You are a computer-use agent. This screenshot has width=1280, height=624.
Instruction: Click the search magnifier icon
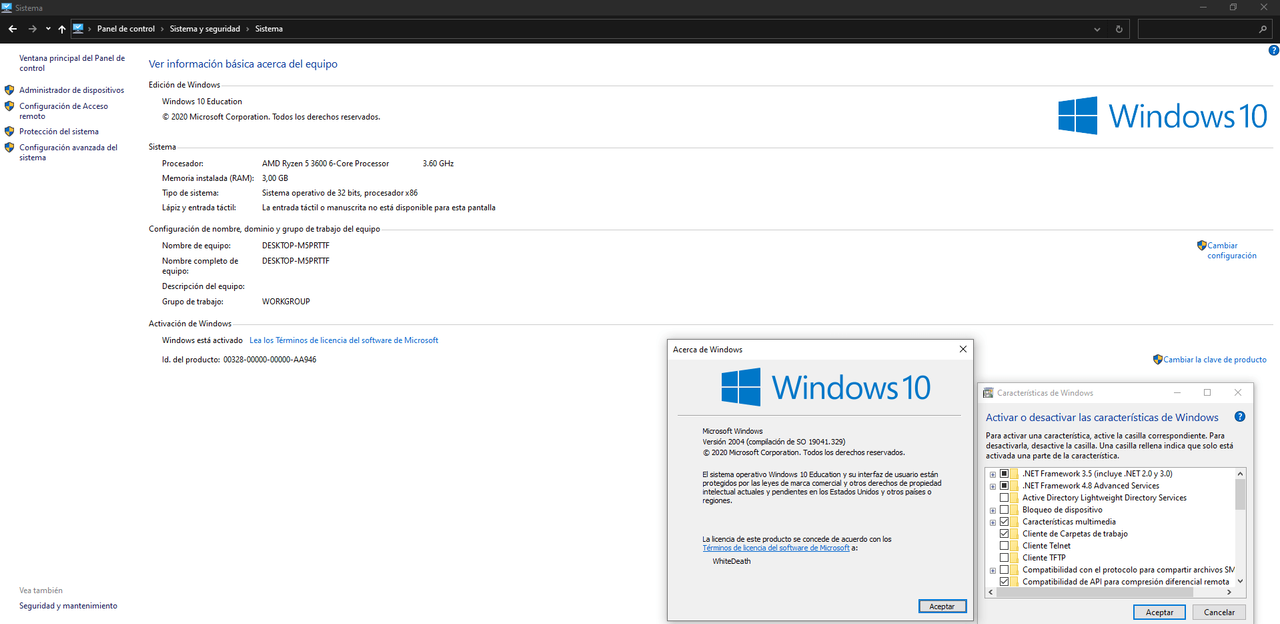point(1263,29)
